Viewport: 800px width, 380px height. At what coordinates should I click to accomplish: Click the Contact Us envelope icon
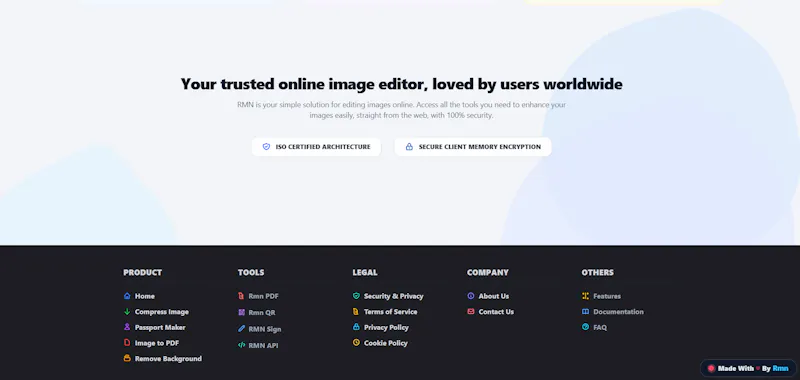(x=470, y=312)
